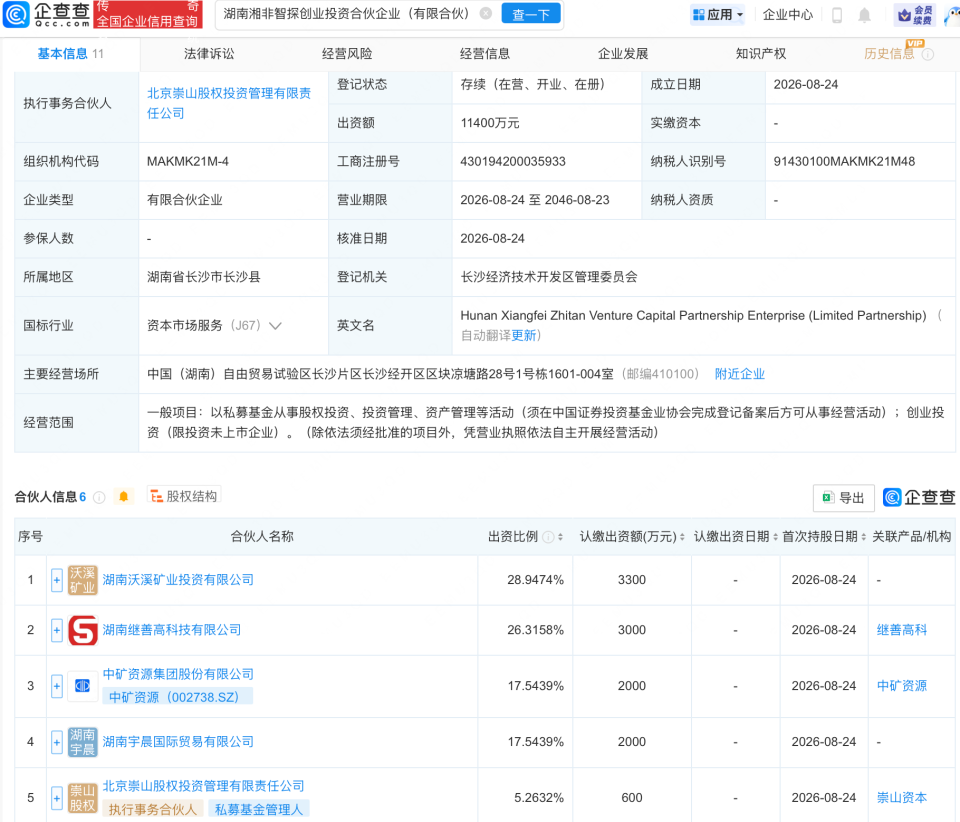This screenshot has width=960, height=822.
Task: Open related product 继善高科
Action: pyautogui.click(x=901, y=630)
